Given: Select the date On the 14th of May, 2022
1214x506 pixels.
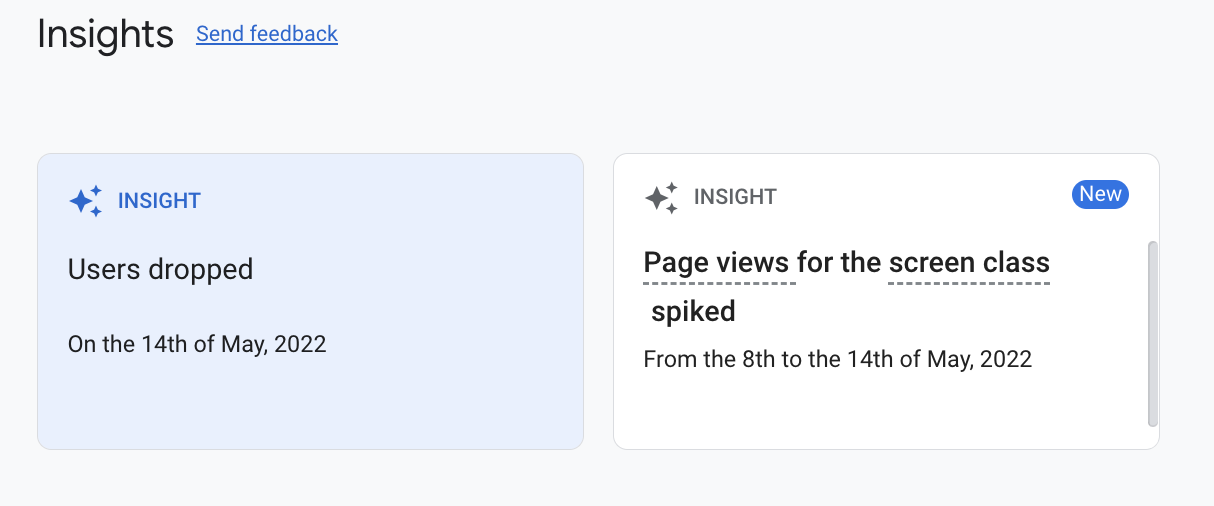Looking at the screenshot, I should coord(197,344).
